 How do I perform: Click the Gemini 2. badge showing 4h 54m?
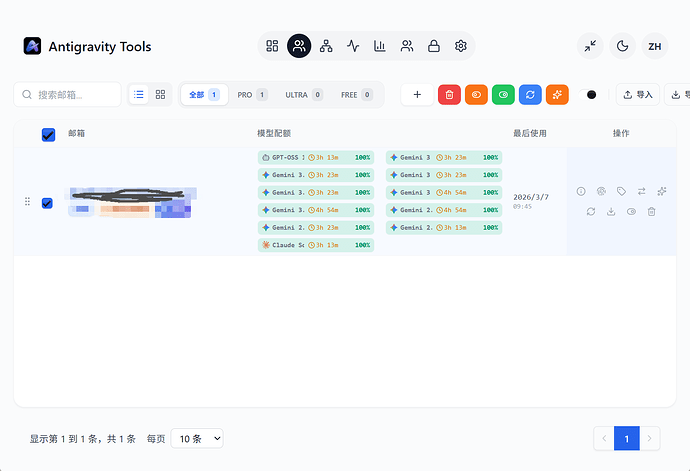click(x=444, y=210)
